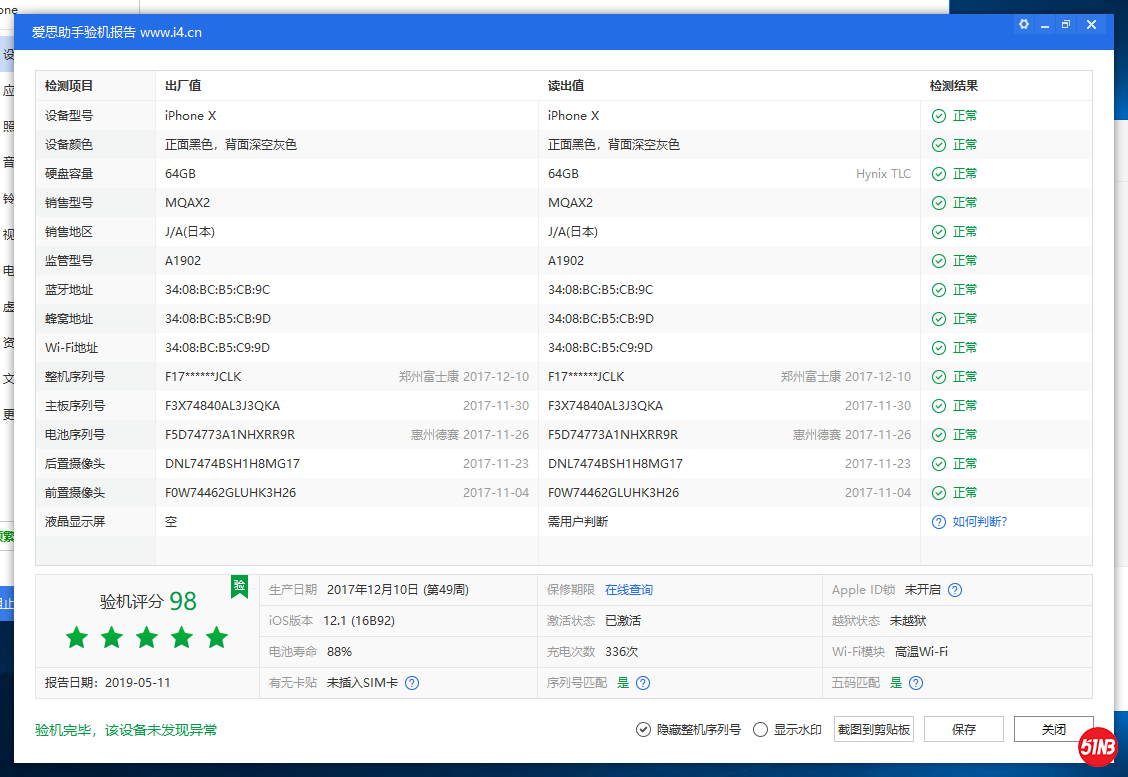Viewport: 1128px width, 777px height.
Task: Click help icon beside 序列号匹配
Action: pyautogui.click(x=643, y=683)
